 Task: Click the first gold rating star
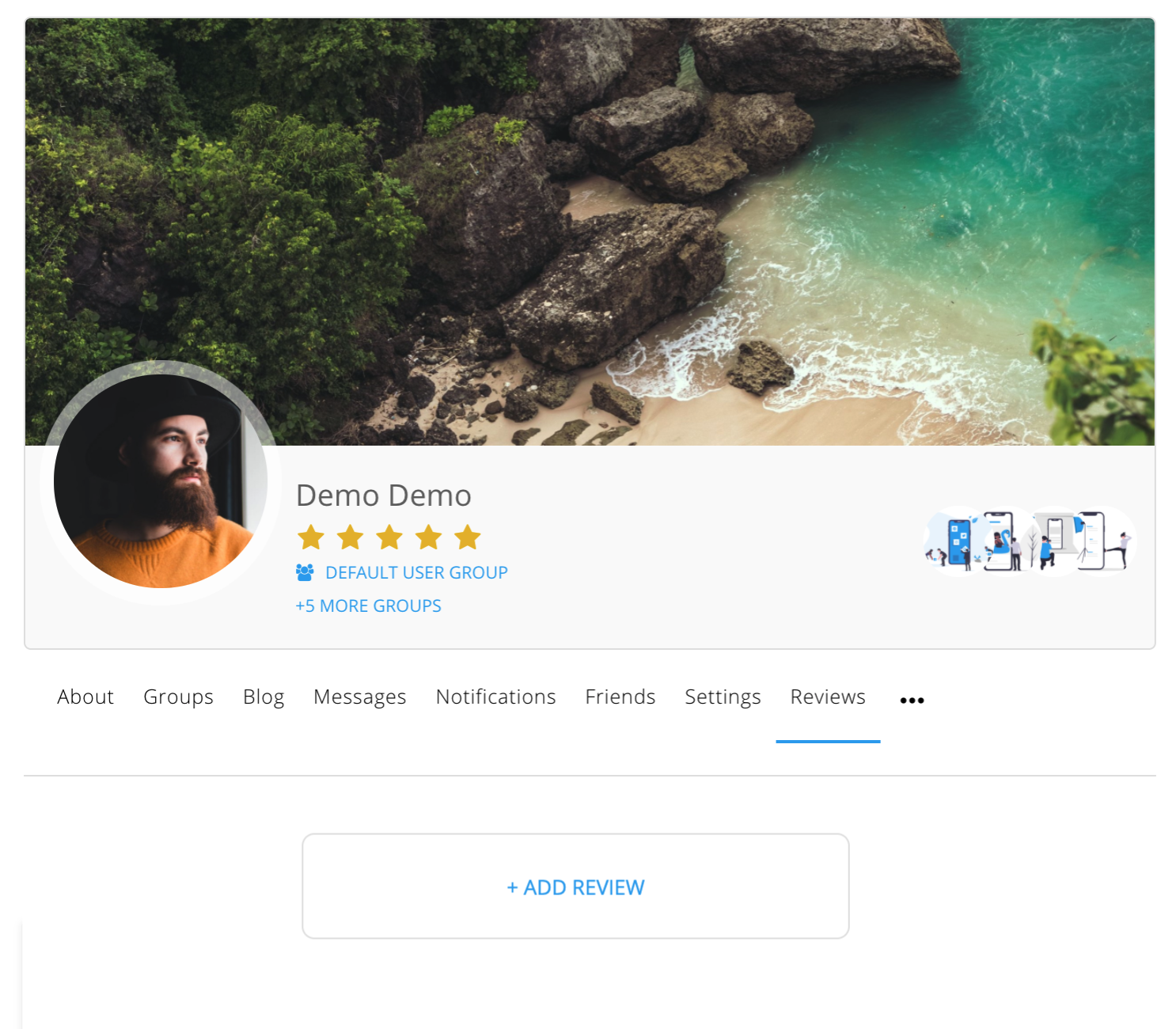coord(310,537)
